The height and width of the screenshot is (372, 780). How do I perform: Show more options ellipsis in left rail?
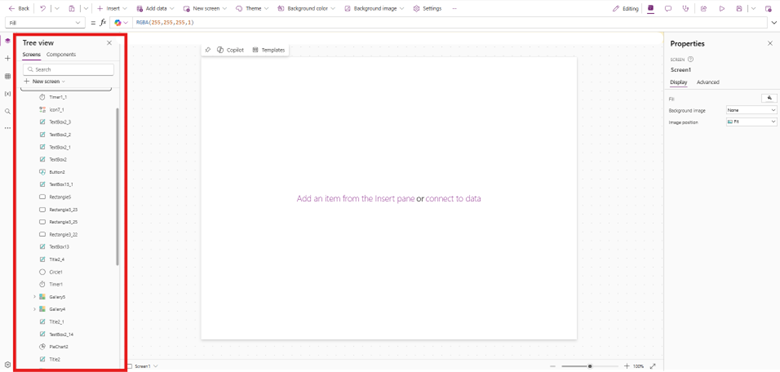point(7,128)
